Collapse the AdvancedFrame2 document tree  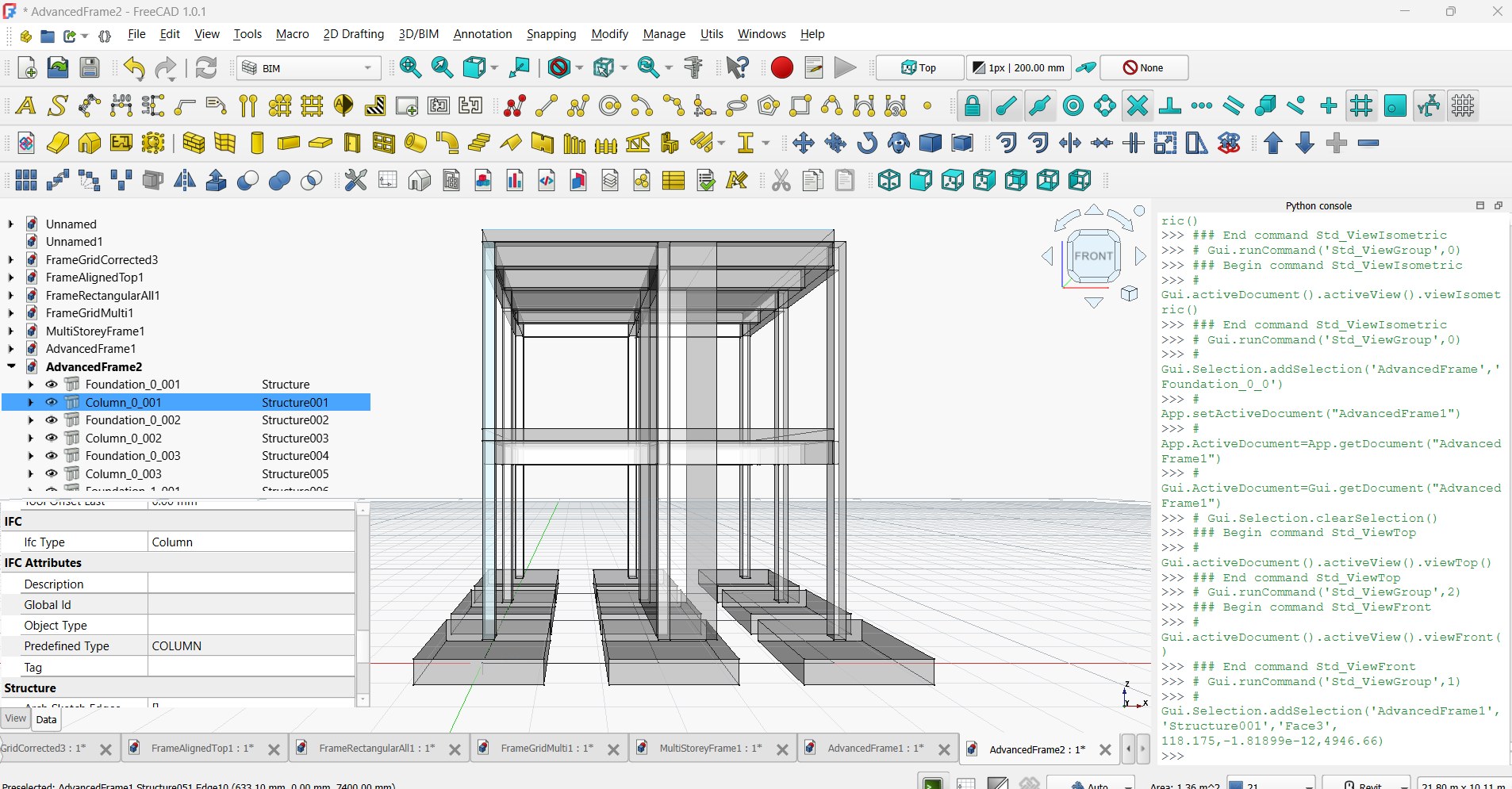(11, 366)
